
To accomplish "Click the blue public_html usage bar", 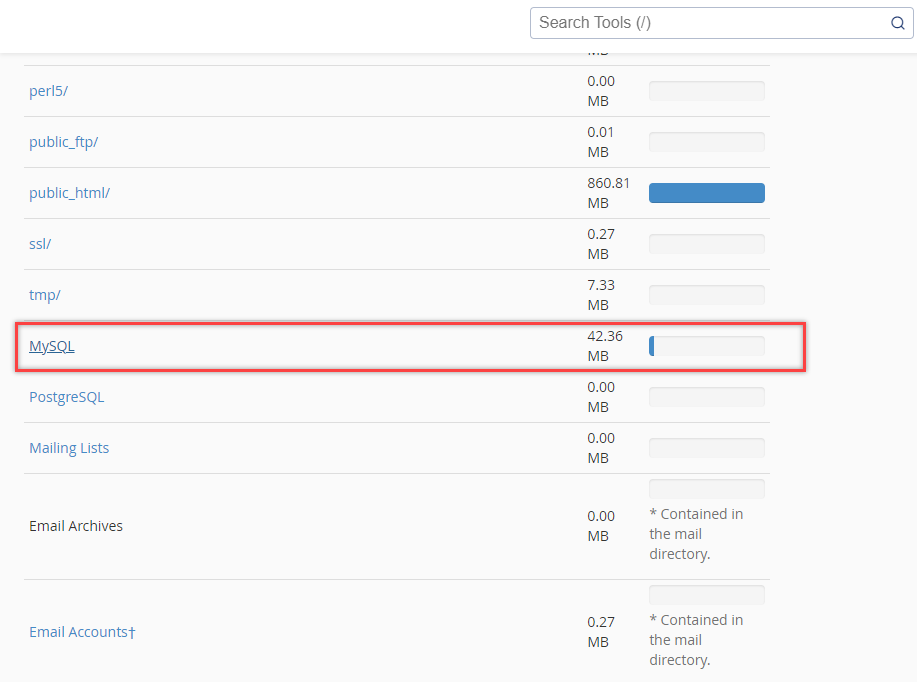I will point(706,192).
